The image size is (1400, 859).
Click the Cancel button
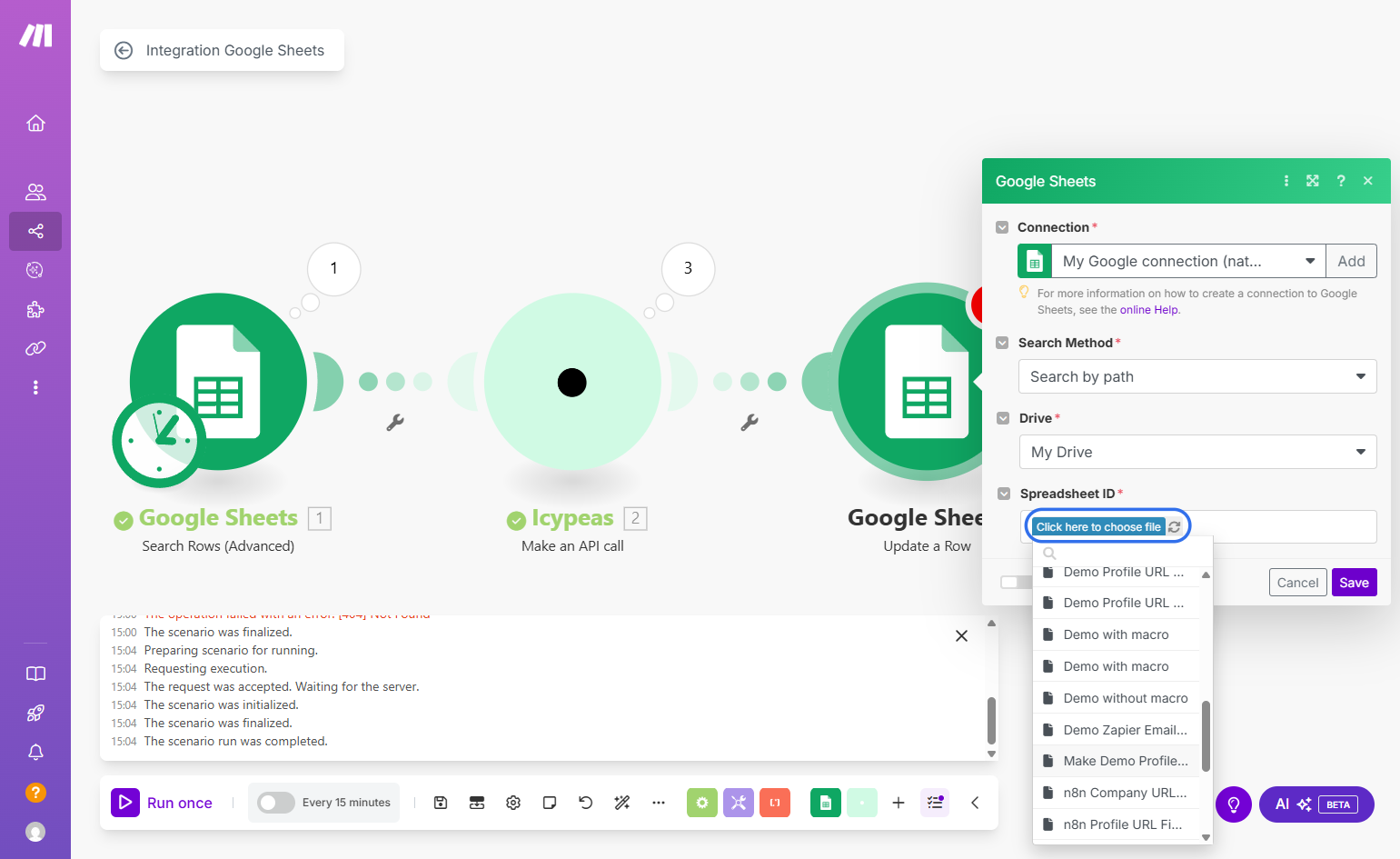[x=1297, y=583]
